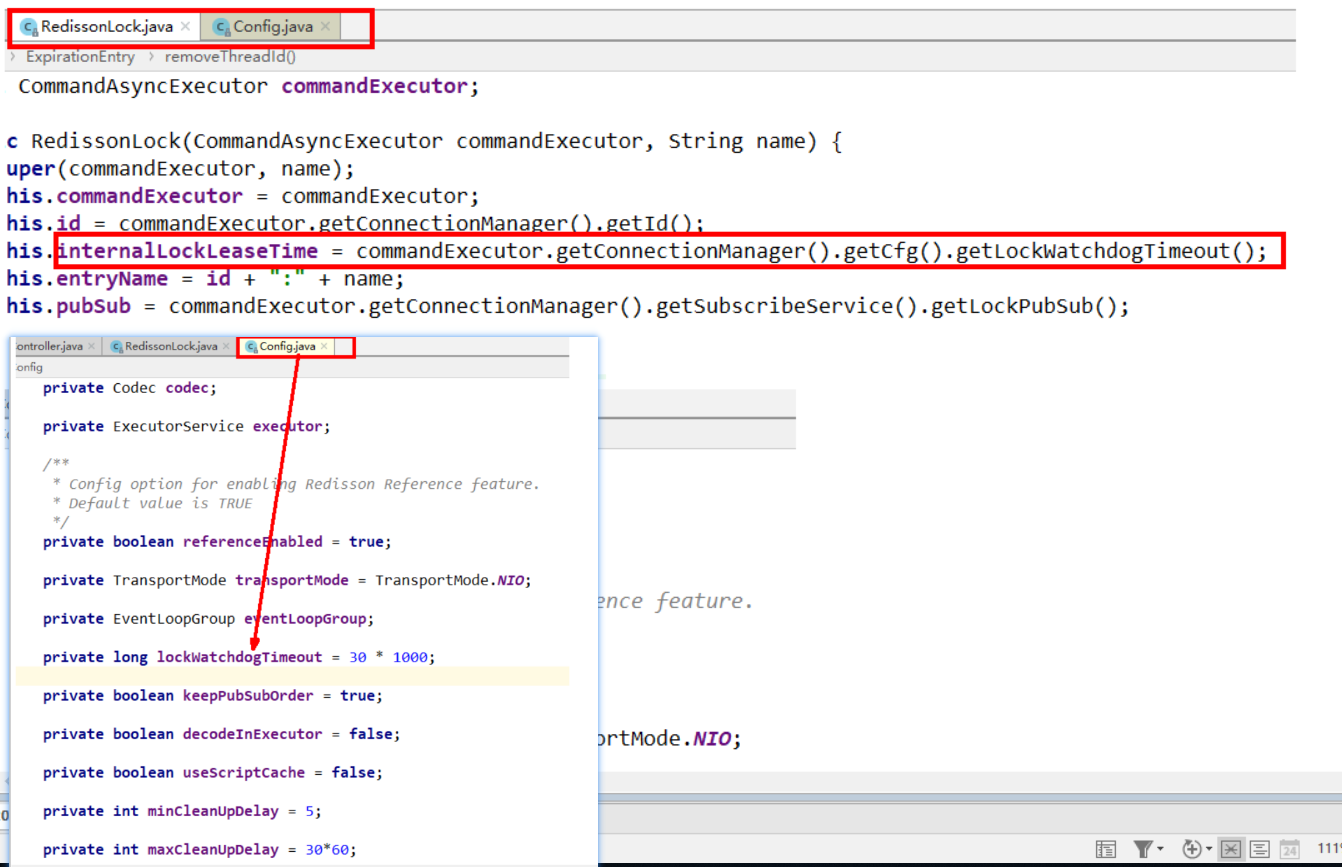The height and width of the screenshot is (867, 1342).
Task: Click the ExecutorService executor declaration
Action: click(x=187, y=426)
